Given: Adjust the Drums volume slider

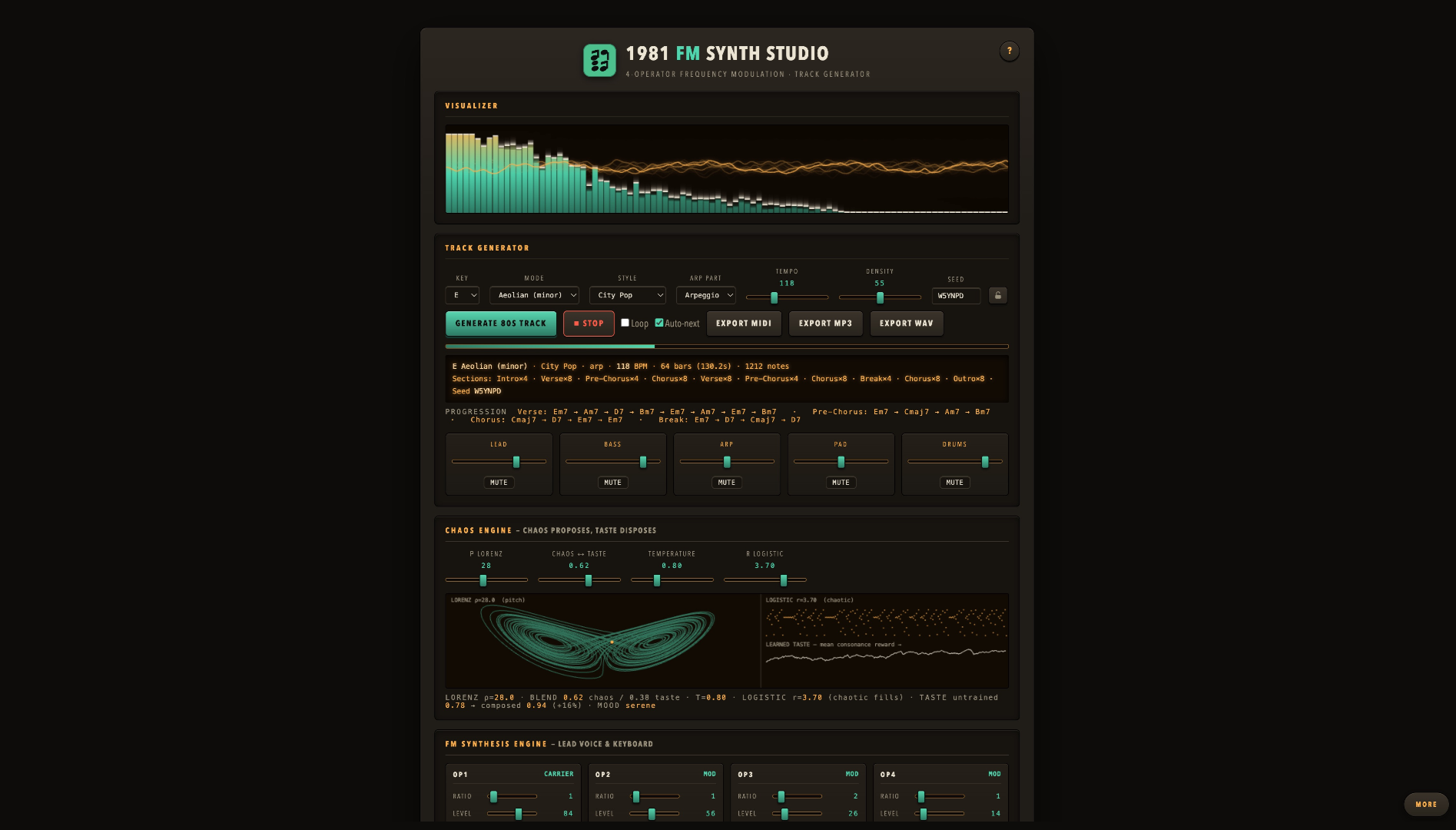Looking at the screenshot, I should coord(954,462).
